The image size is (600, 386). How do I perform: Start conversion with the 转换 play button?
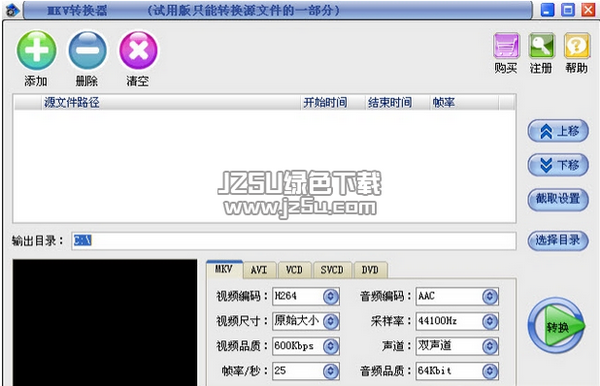pos(556,326)
